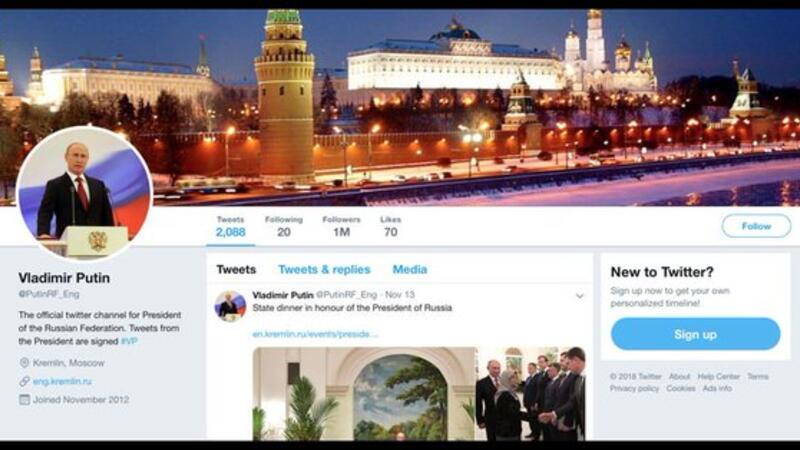The width and height of the screenshot is (800, 450).
Task: Click the link chain icon beside eng.kremlin.ru
Action: point(24,381)
